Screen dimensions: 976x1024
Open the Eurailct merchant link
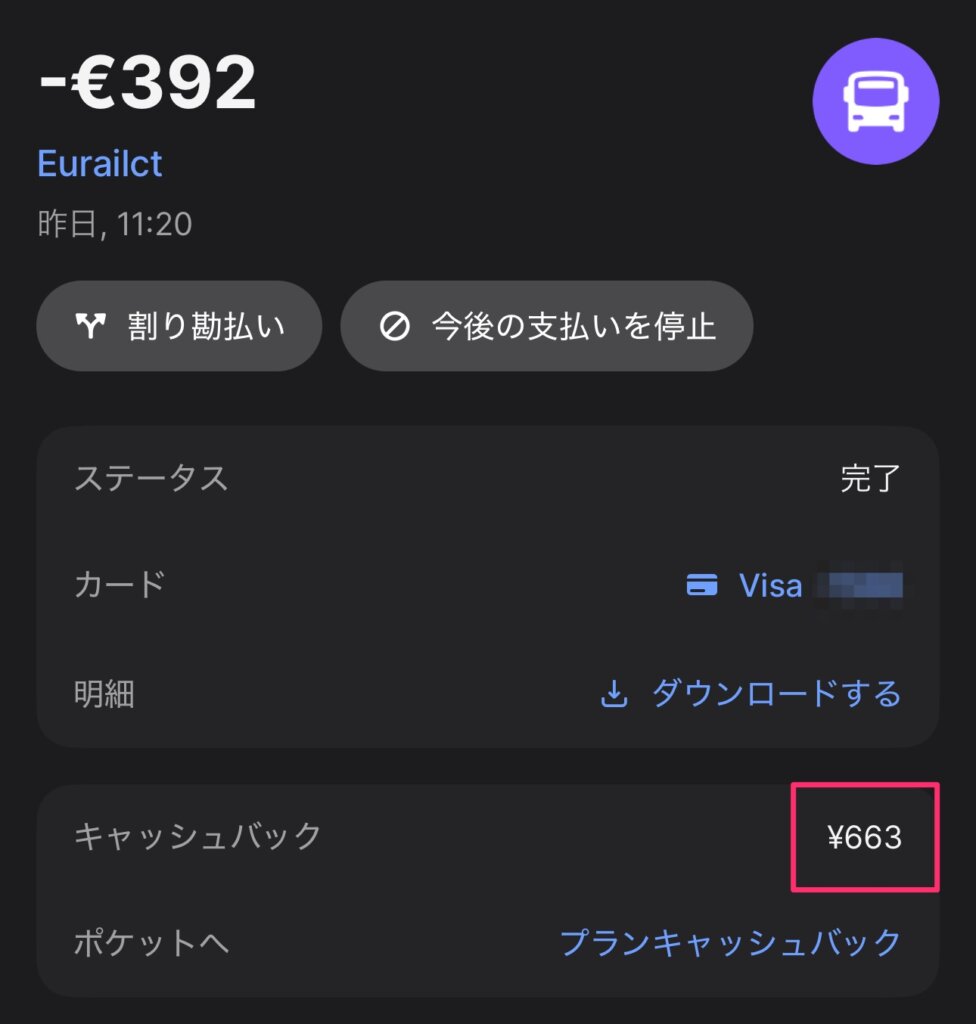pos(99,163)
